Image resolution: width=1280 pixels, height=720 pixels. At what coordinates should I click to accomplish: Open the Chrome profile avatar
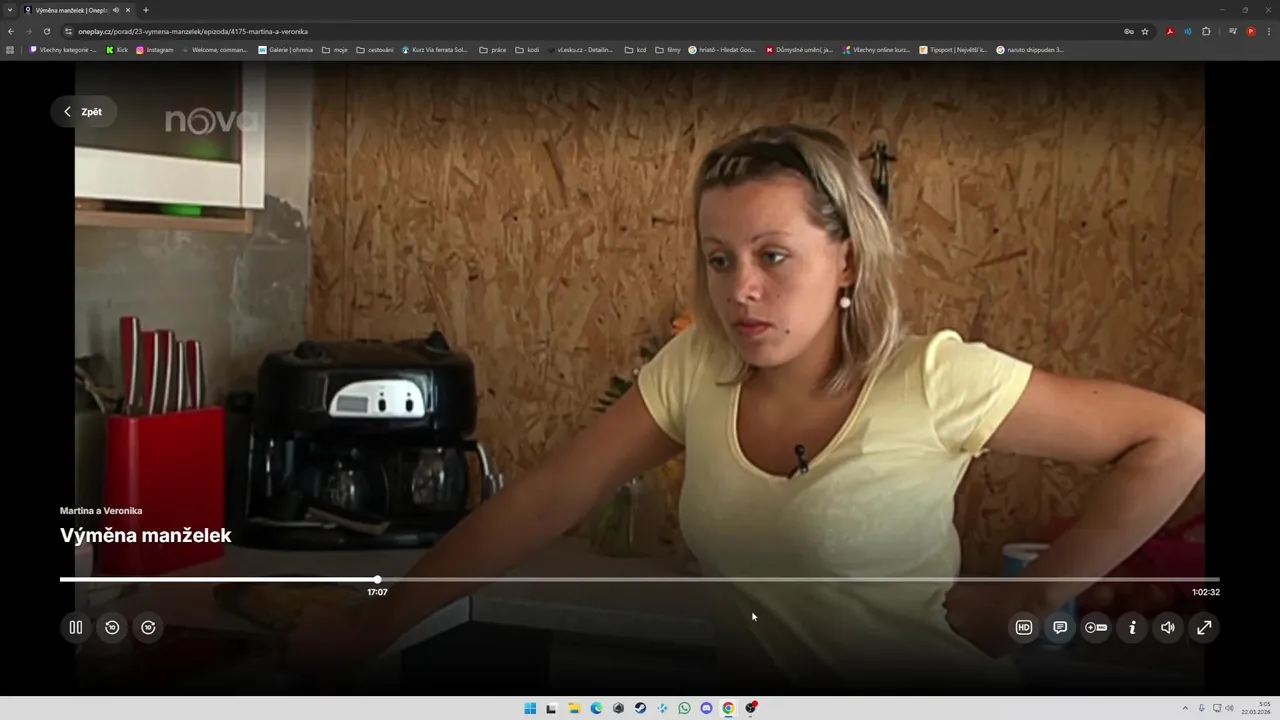1250,31
